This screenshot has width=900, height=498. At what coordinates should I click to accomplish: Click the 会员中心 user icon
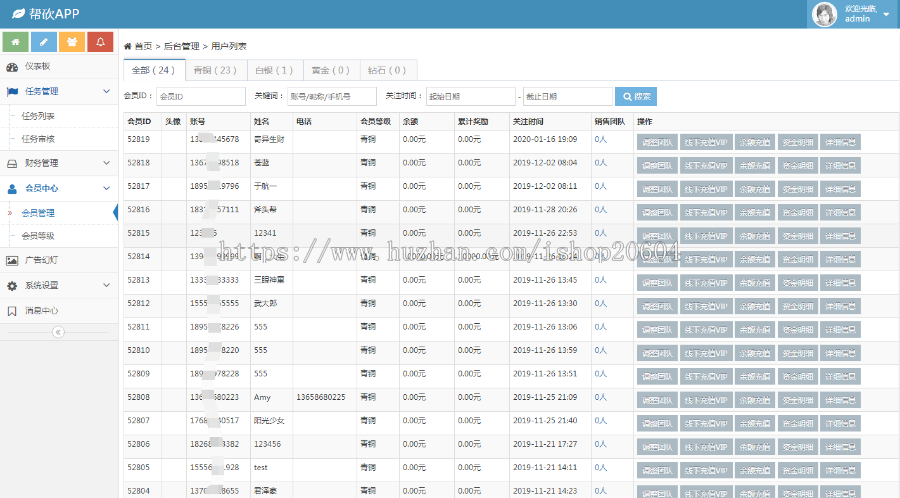(12, 188)
